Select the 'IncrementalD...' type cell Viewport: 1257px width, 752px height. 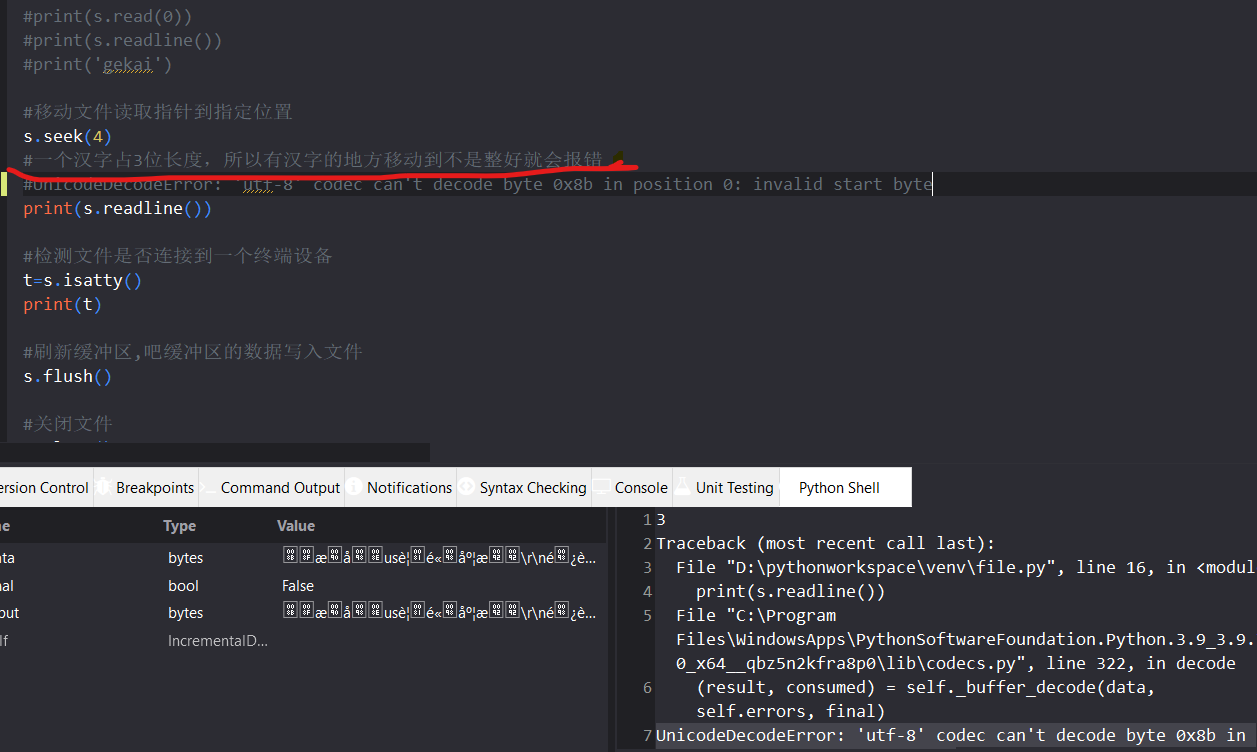coord(218,641)
